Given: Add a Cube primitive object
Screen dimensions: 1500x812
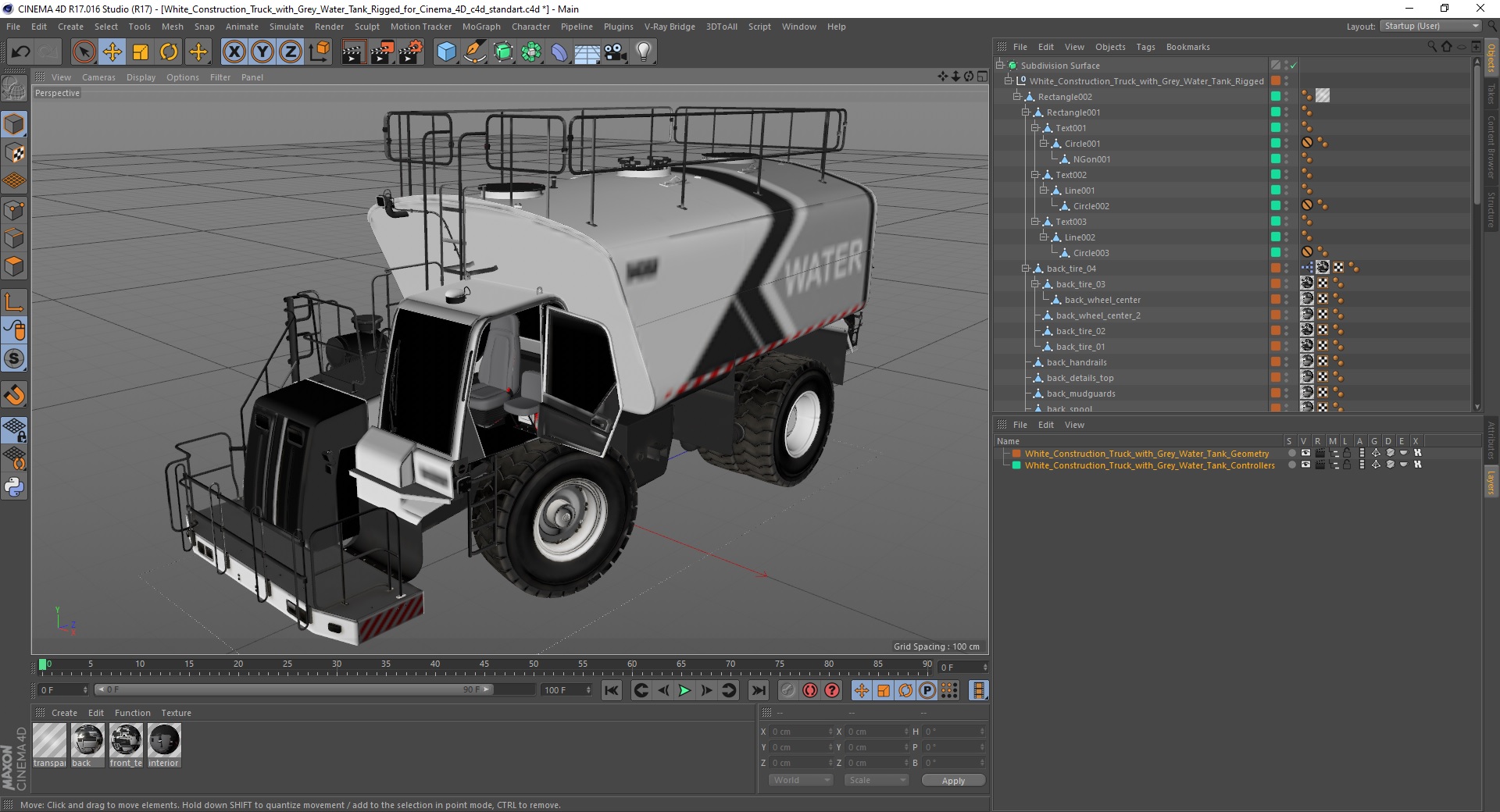Looking at the screenshot, I should 446,52.
